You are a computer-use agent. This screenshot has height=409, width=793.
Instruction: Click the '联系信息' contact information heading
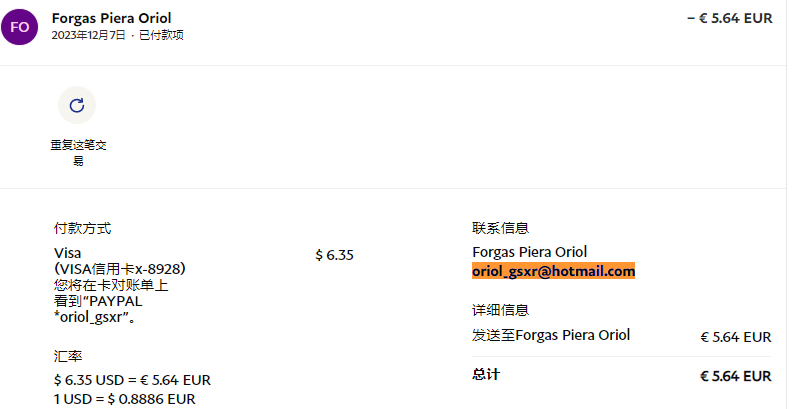[x=500, y=227]
